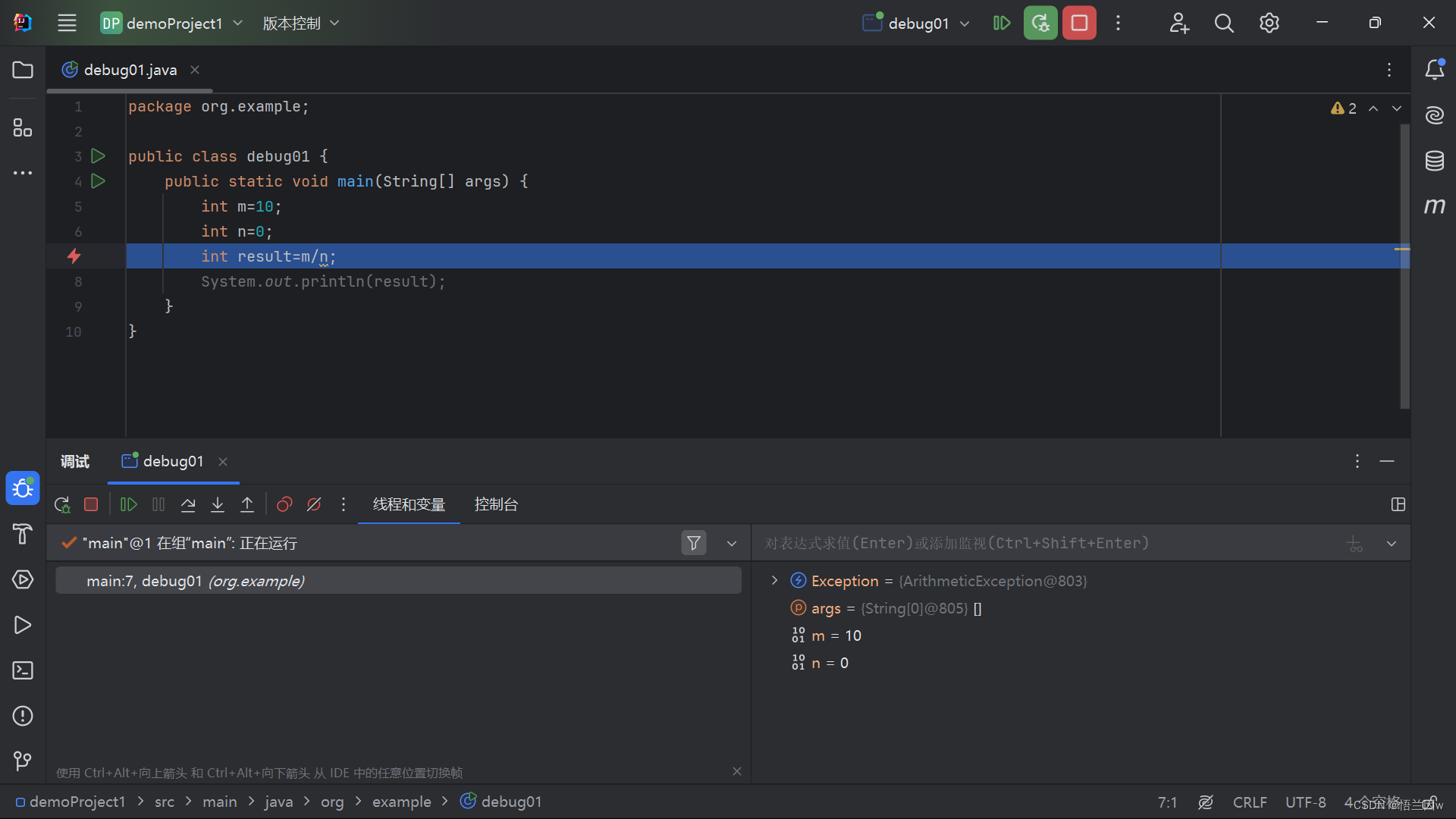
Task: Go to previous highlighted warning
Action: click(x=1373, y=108)
